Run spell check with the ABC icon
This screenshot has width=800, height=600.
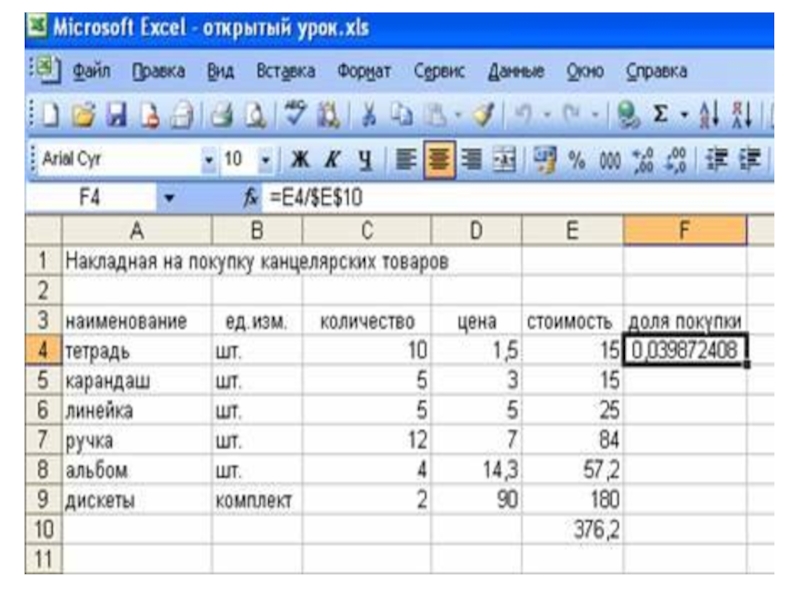point(295,113)
